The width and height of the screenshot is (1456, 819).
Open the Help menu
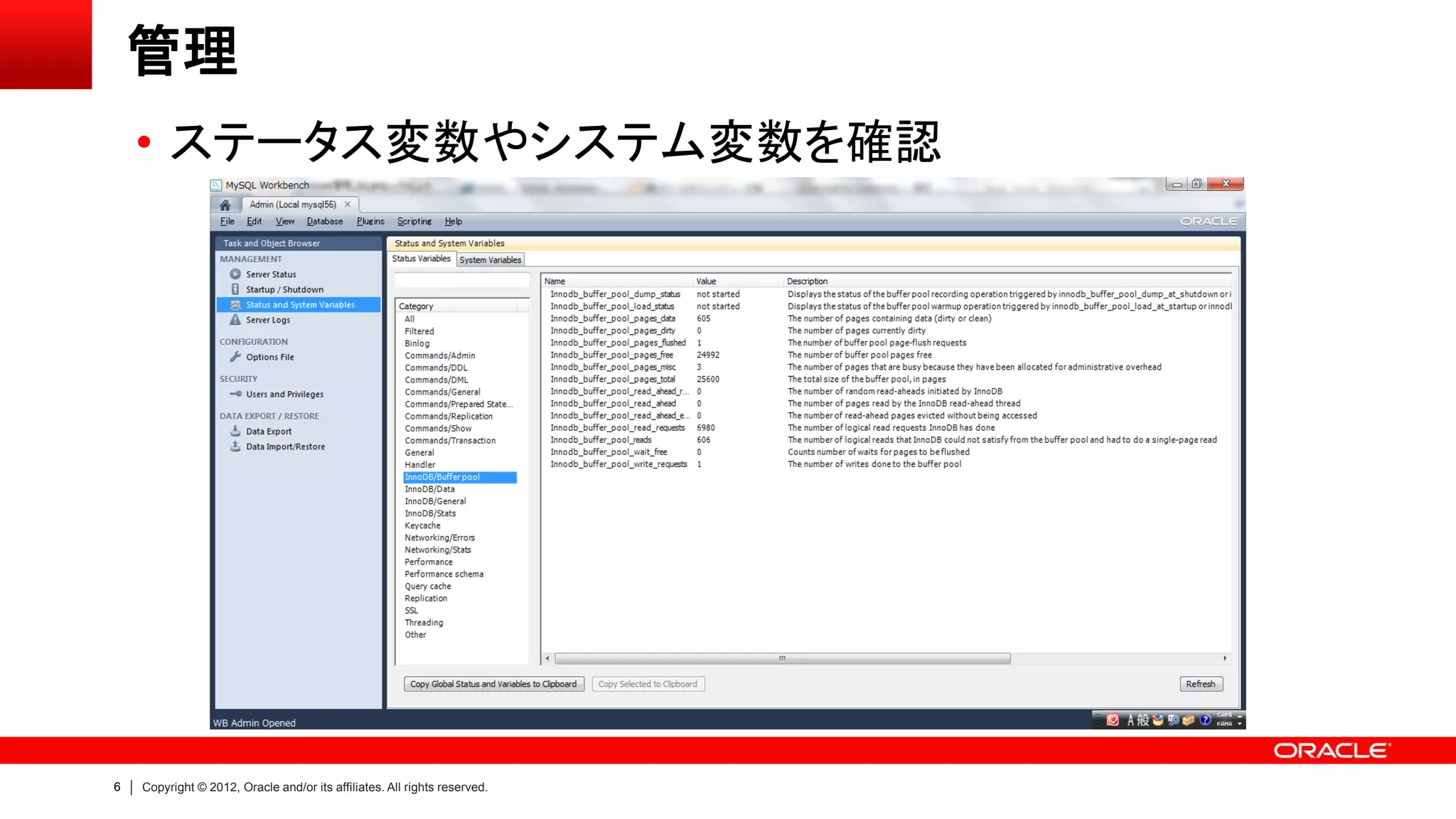[x=454, y=221]
